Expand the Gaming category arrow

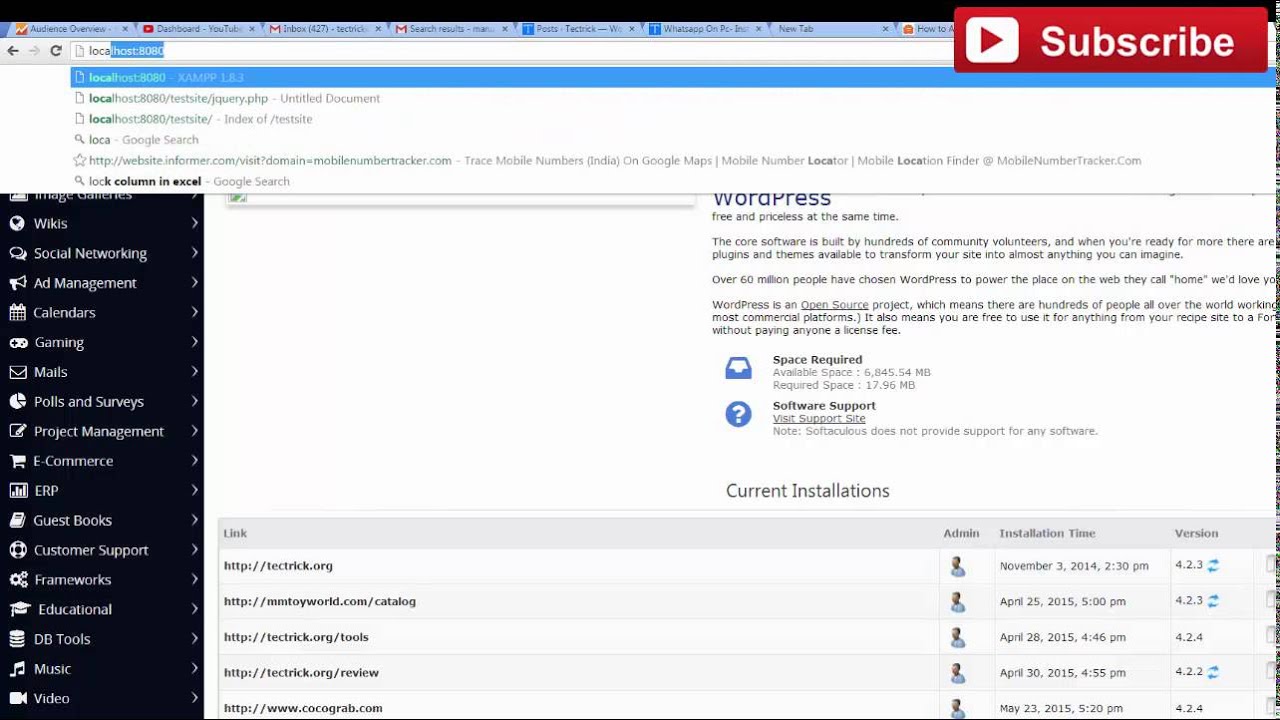click(194, 342)
